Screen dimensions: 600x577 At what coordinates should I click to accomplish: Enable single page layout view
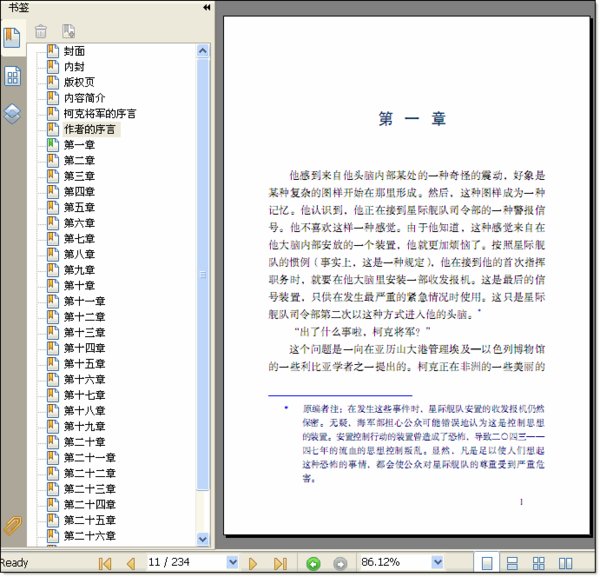(487, 563)
